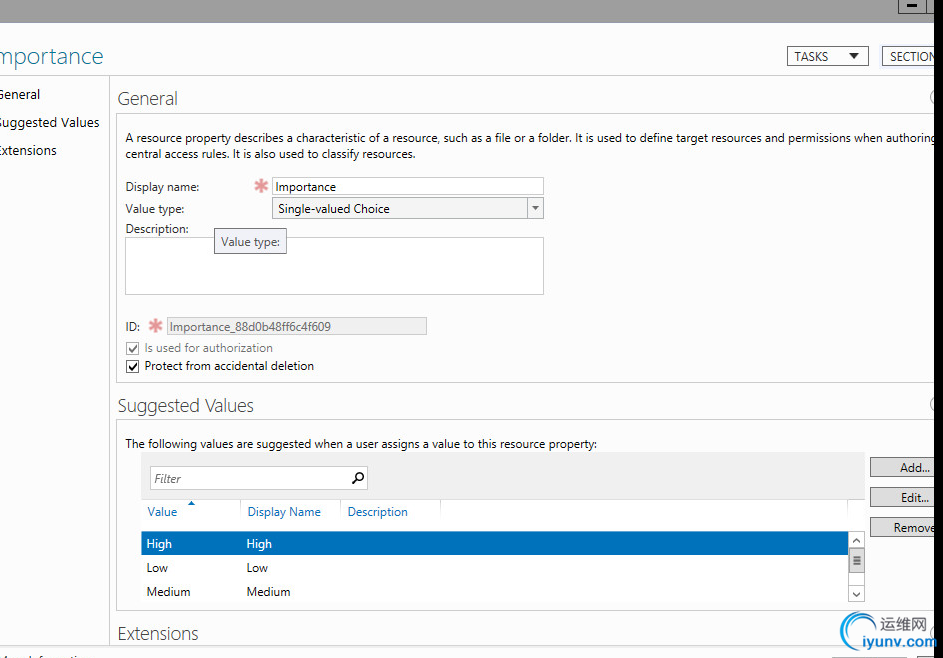The image size is (943, 658).
Task: Open the TASKS dropdown menu
Action: pos(827,57)
